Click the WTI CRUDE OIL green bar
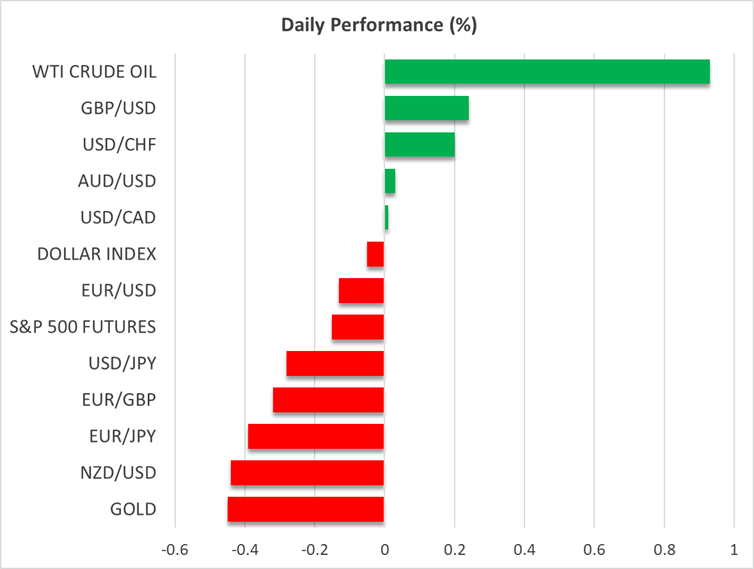 point(547,72)
